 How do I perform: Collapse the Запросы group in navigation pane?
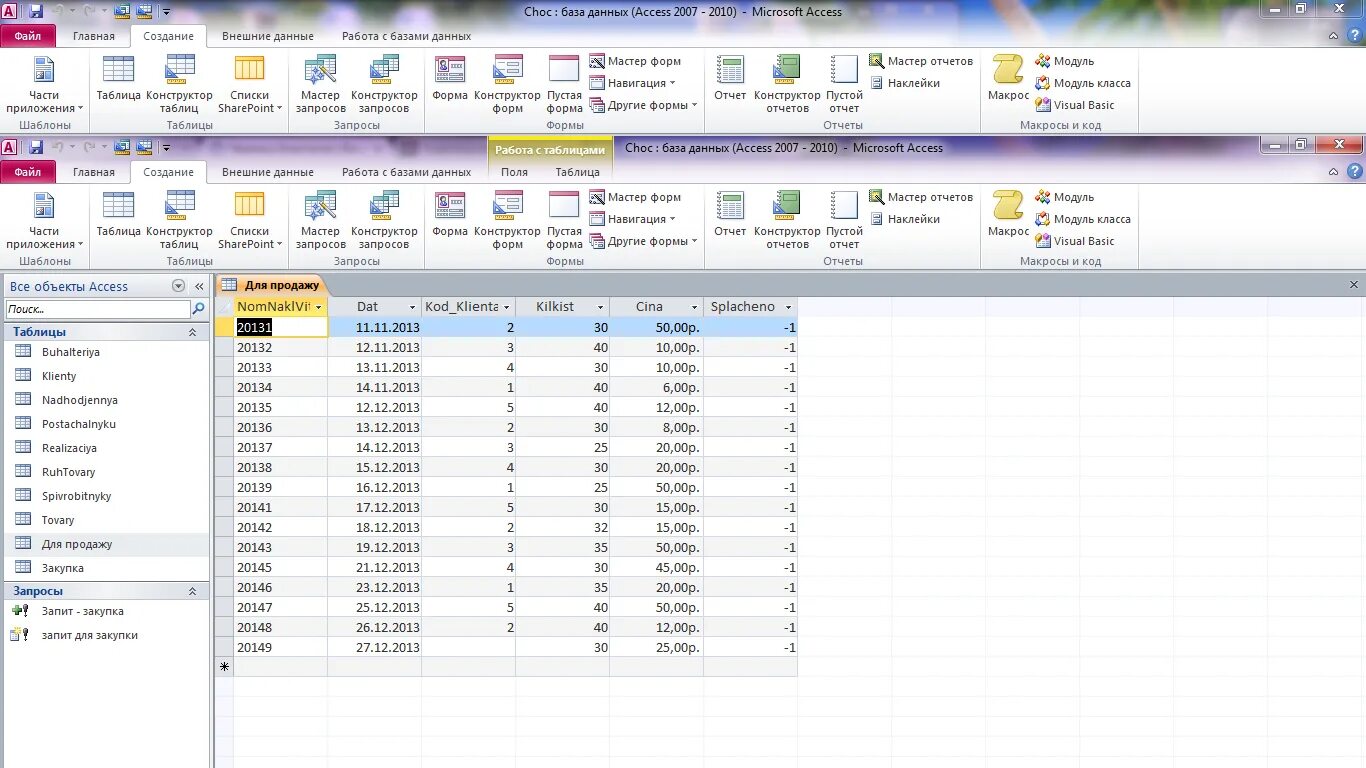click(192, 591)
